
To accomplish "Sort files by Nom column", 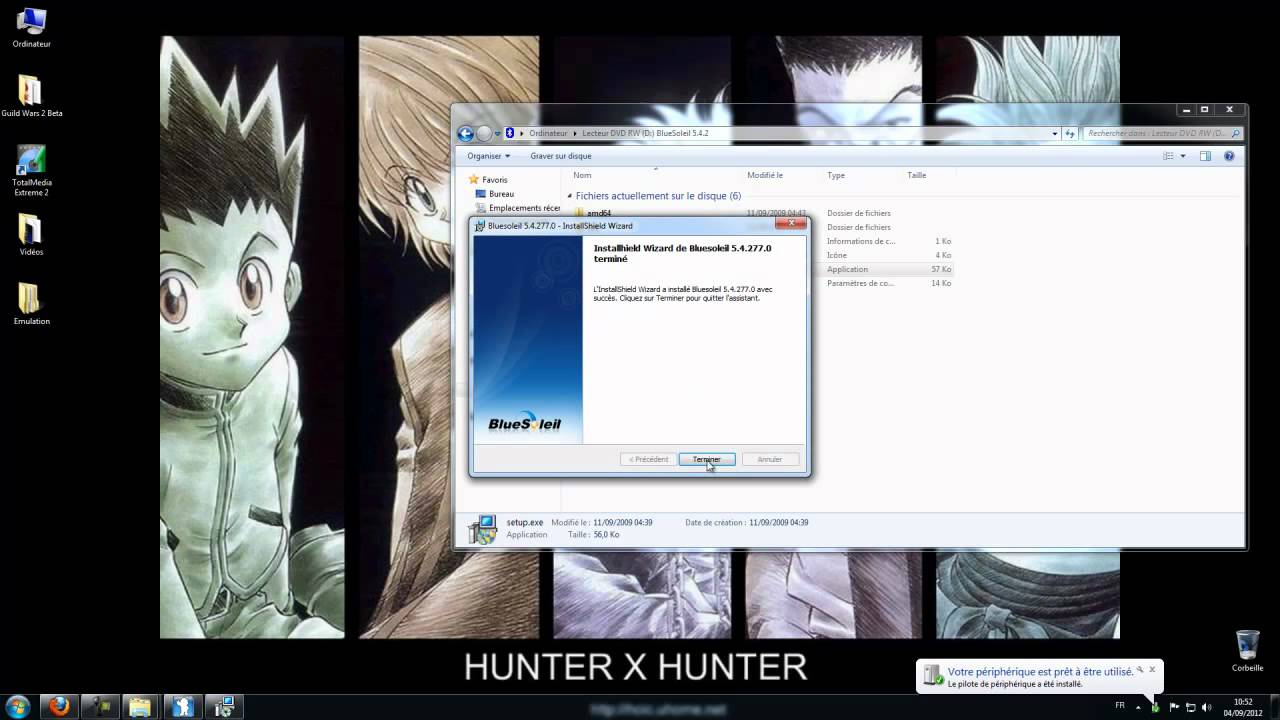I will point(582,175).
